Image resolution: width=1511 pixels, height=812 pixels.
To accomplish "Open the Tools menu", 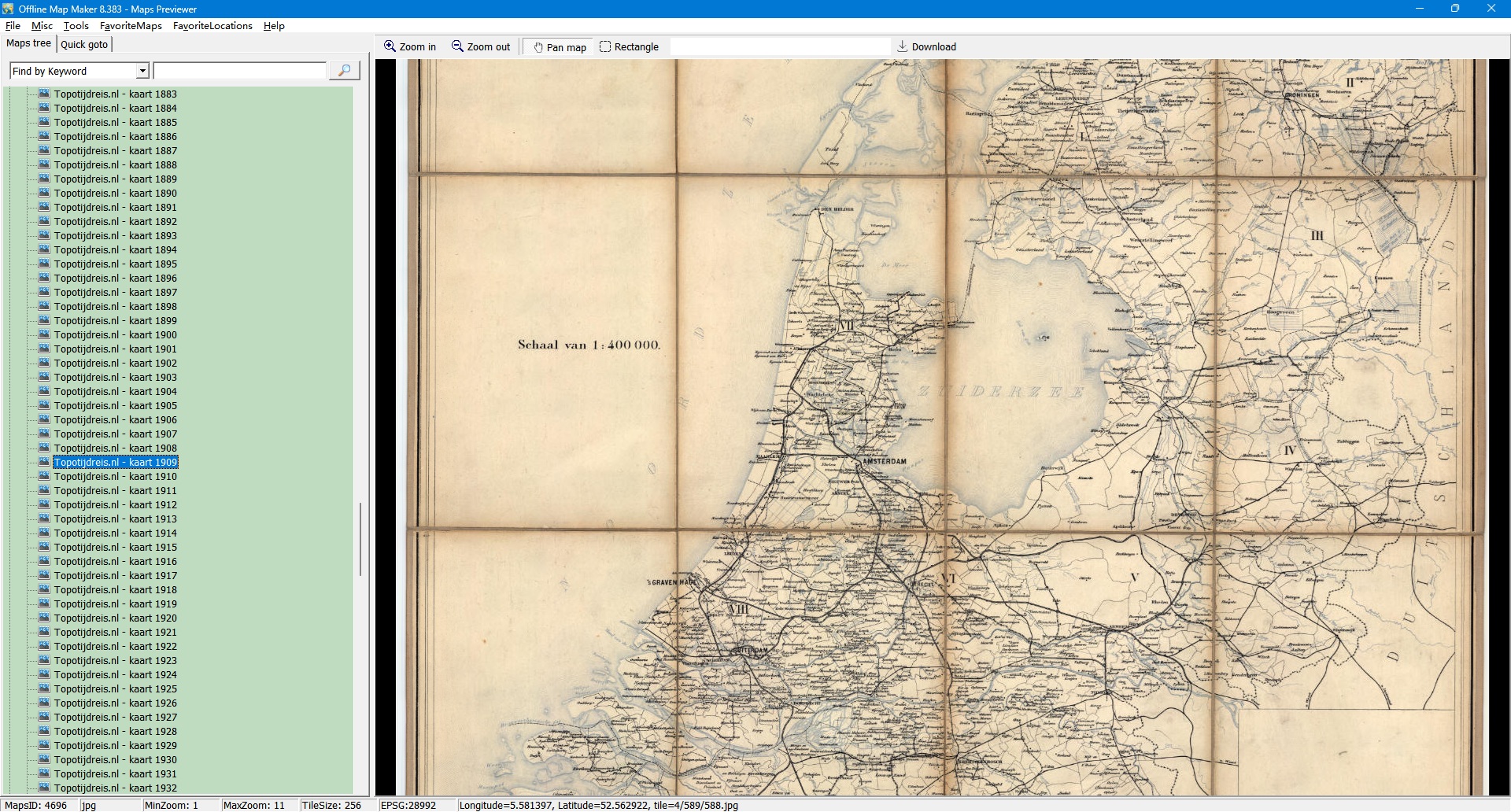I will pyautogui.click(x=76, y=26).
